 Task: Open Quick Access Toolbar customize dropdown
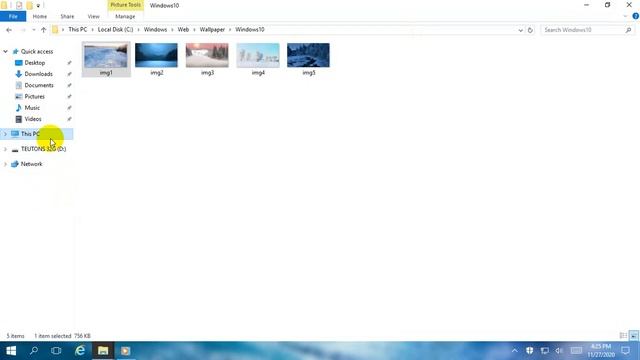38,6
